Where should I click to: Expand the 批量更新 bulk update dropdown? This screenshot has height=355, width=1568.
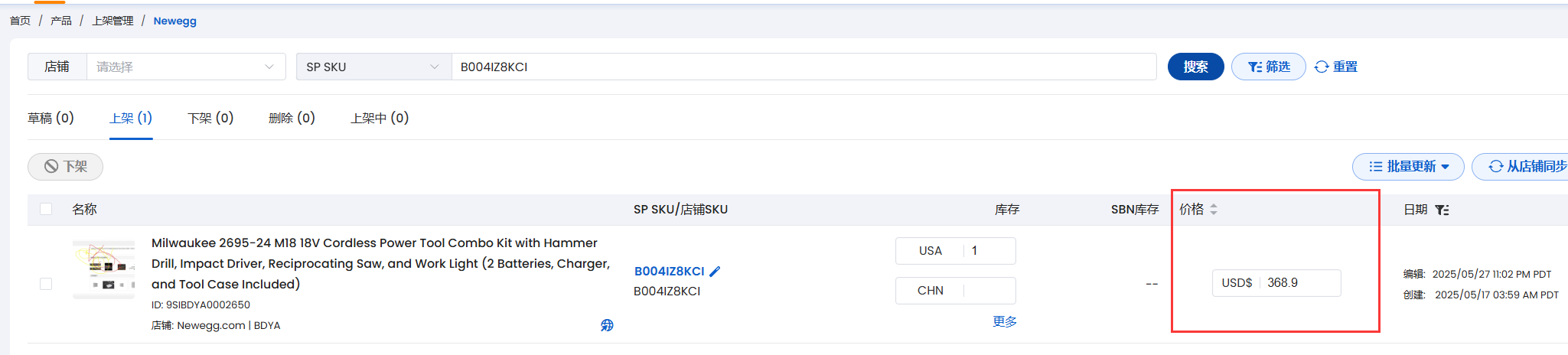(1408, 167)
